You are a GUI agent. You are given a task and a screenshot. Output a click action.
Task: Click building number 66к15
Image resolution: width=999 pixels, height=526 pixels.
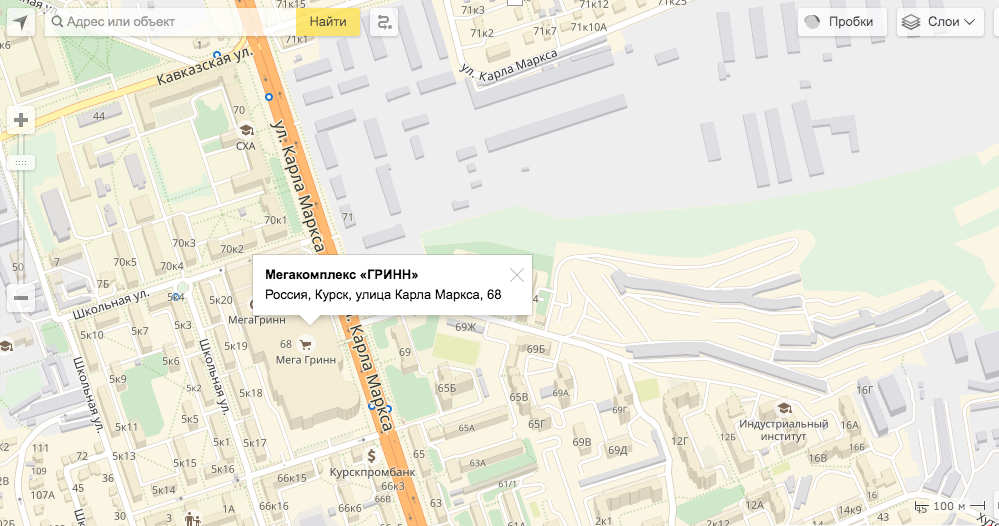292,478
